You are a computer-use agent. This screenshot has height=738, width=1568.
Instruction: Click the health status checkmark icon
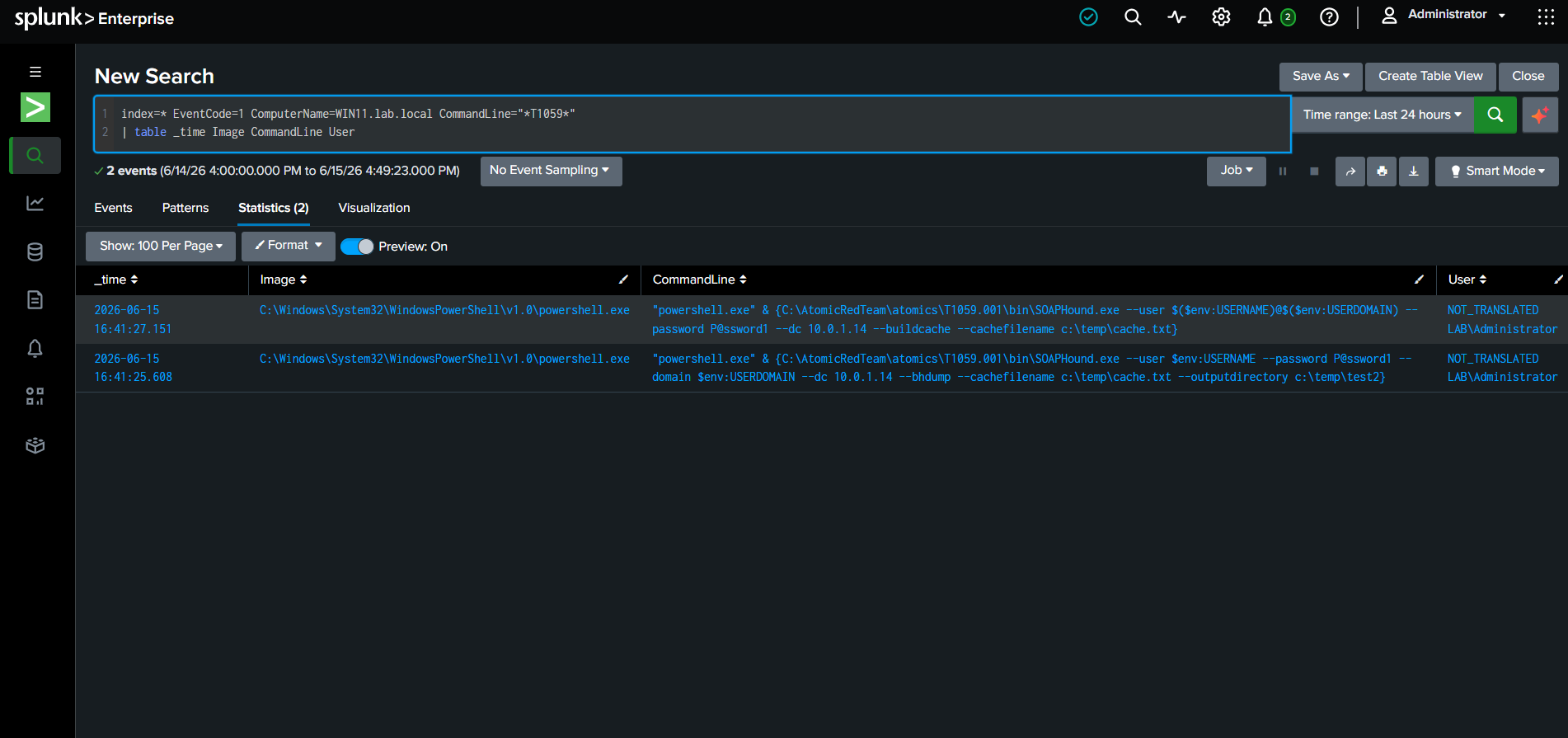click(x=1088, y=17)
